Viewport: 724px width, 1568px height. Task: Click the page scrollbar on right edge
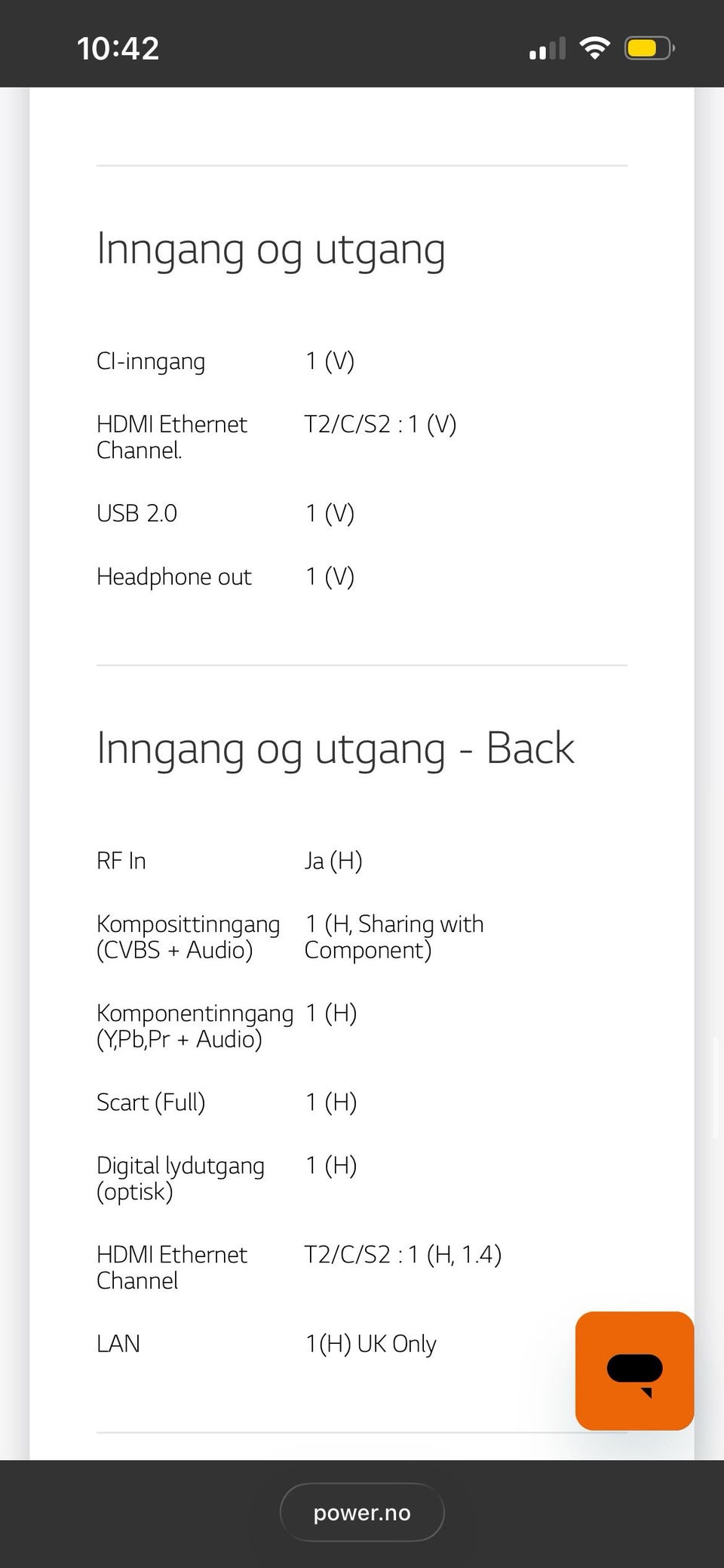point(716,1087)
